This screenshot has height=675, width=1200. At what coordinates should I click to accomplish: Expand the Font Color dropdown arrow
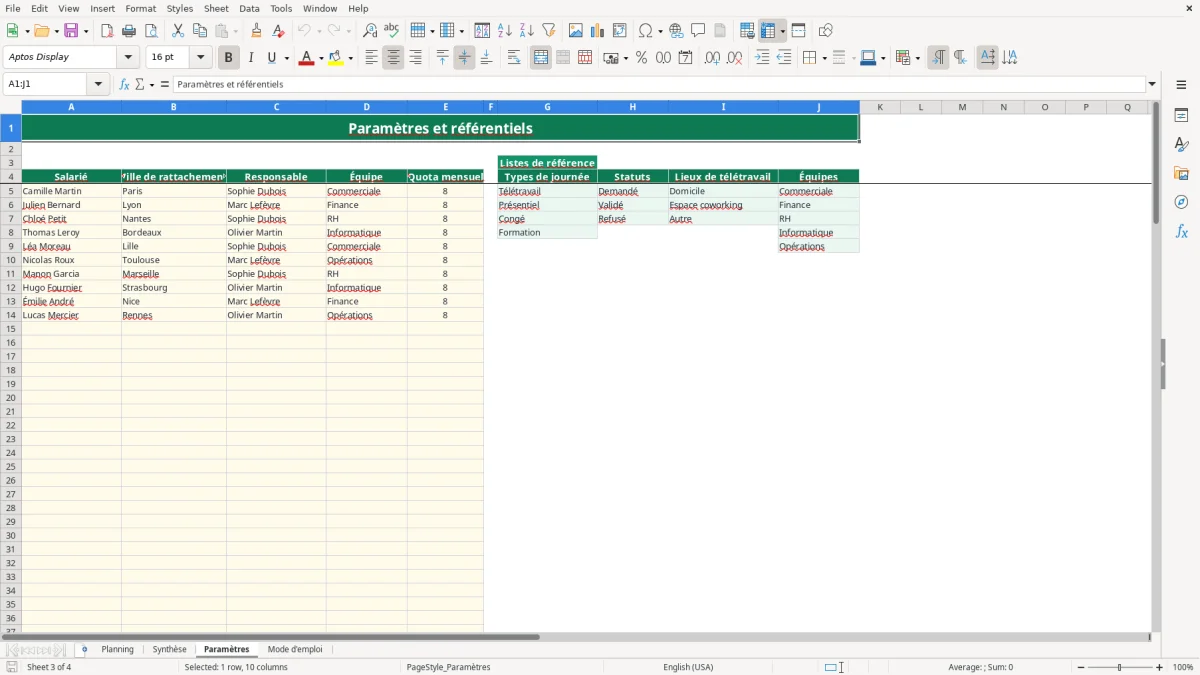coord(321,58)
